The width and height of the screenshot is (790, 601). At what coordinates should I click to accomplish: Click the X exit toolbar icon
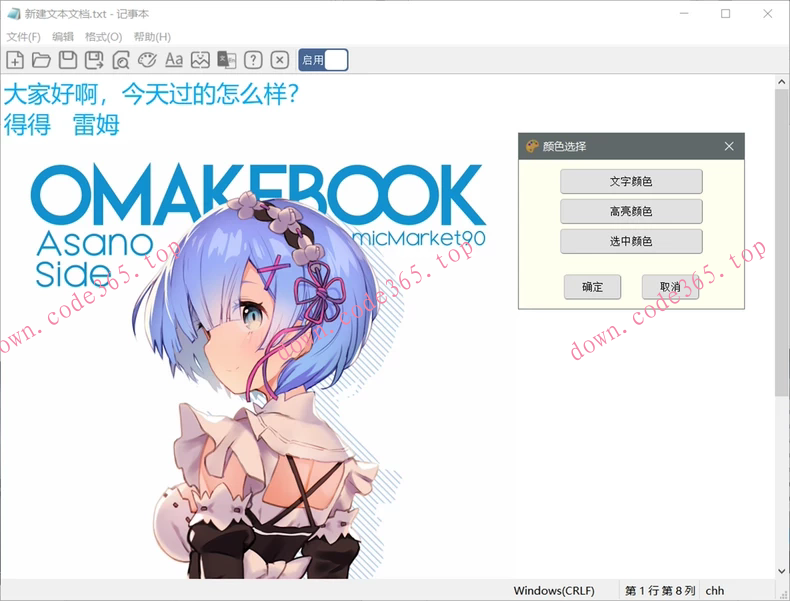click(280, 60)
